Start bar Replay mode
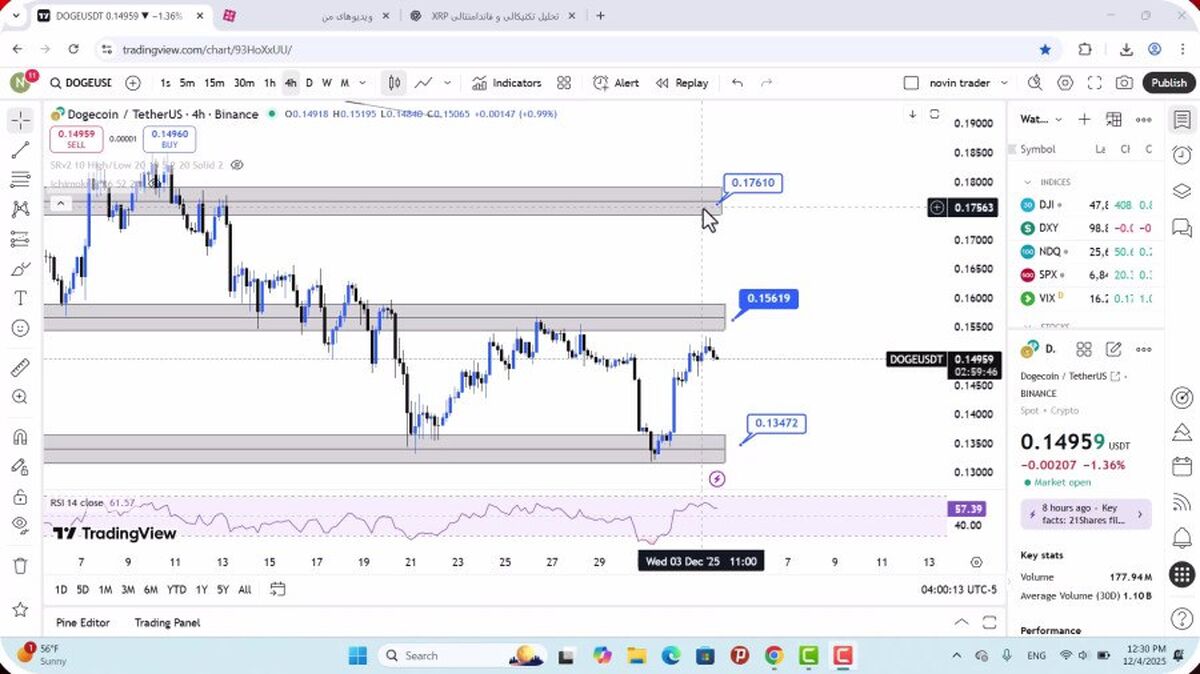 (682, 83)
